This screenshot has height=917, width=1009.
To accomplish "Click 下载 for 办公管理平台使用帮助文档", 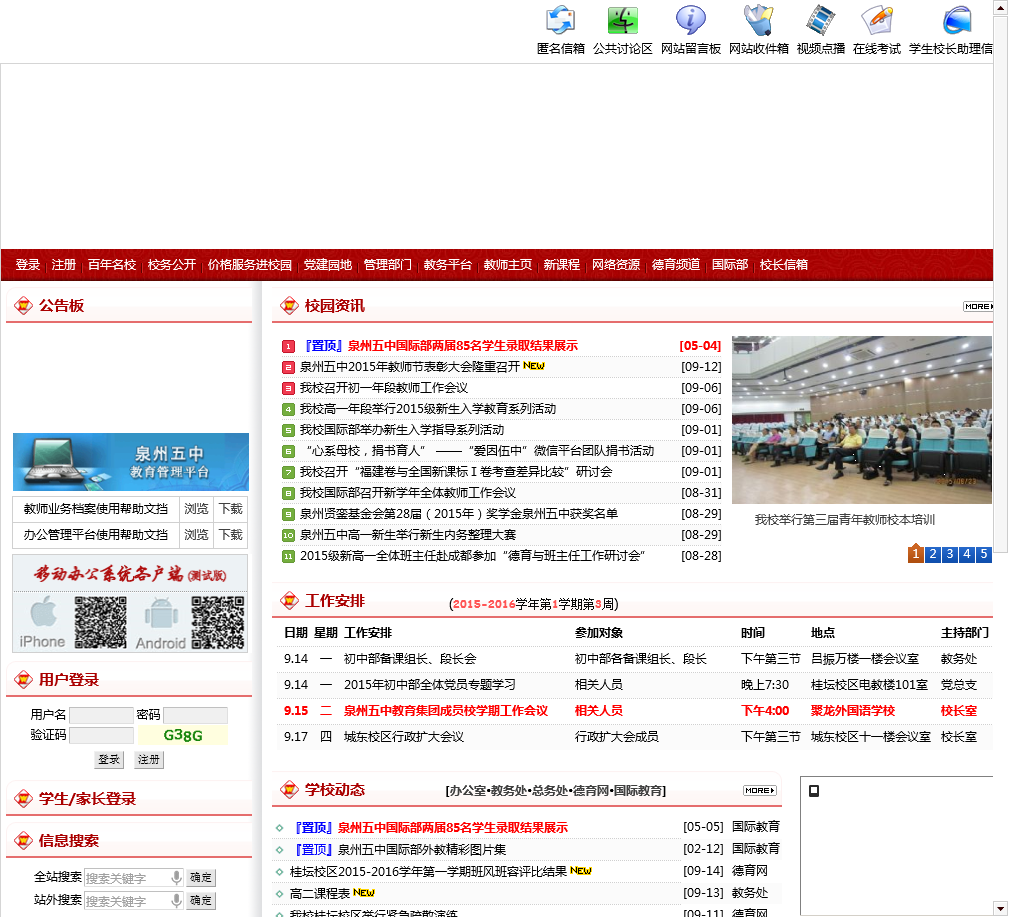I will 230,535.
